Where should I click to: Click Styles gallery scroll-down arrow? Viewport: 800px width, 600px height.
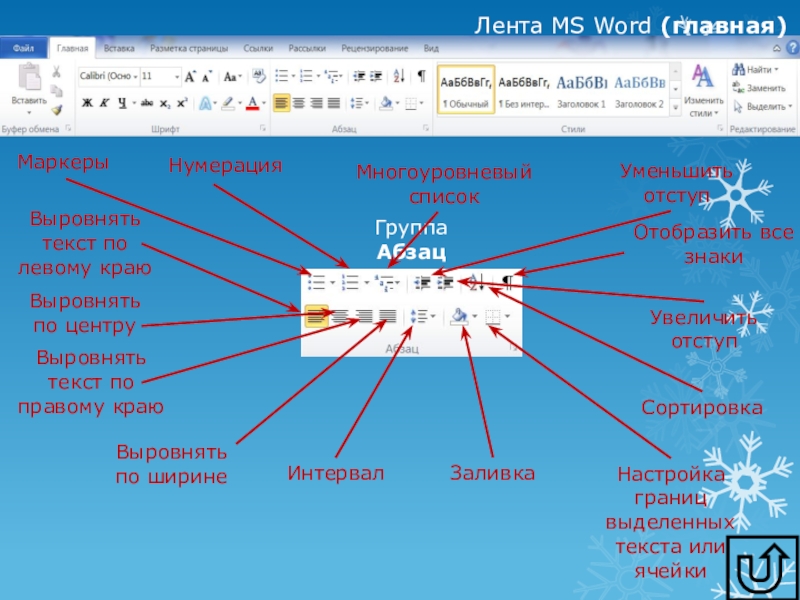(676, 89)
